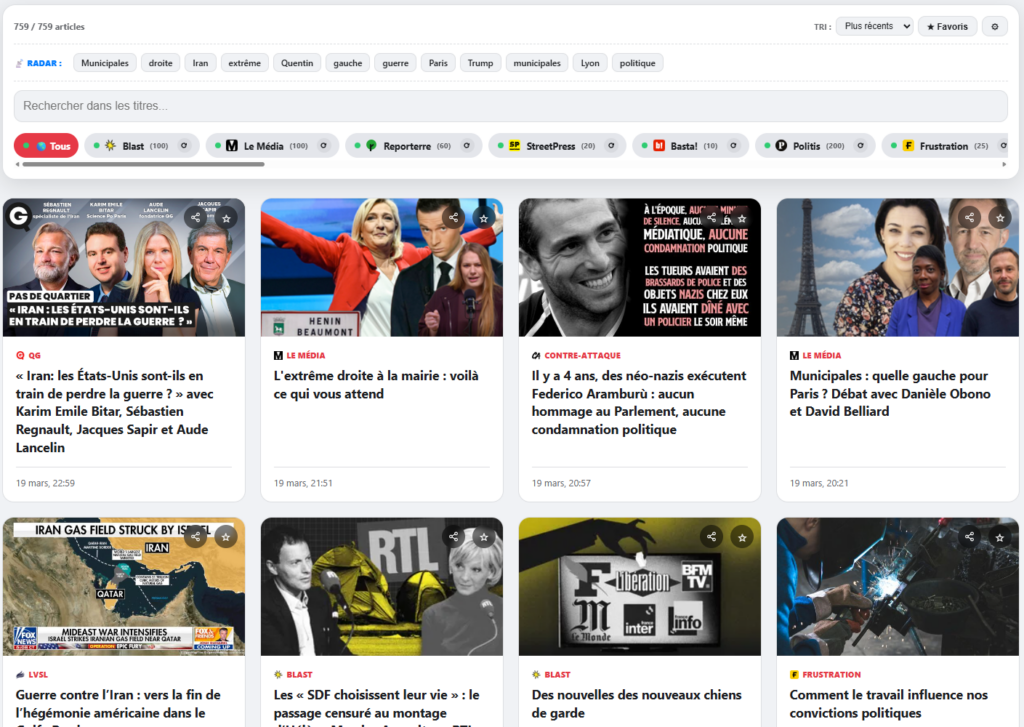Show favorites with the Favoris button
1024x727 pixels.
[946, 27]
